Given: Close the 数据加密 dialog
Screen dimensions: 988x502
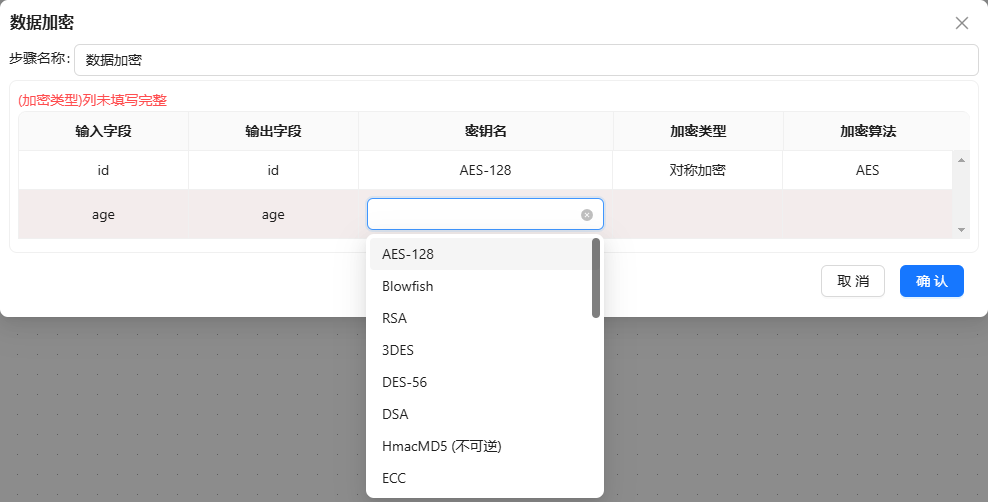Looking at the screenshot, I should click(962, 23).
